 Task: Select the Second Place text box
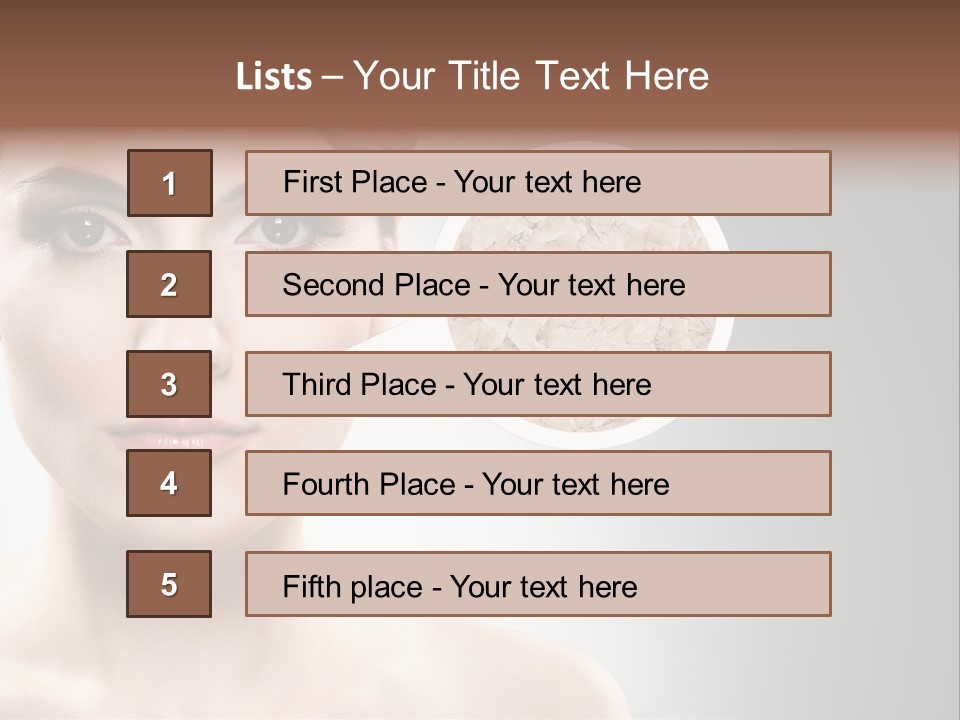point(538,284)
